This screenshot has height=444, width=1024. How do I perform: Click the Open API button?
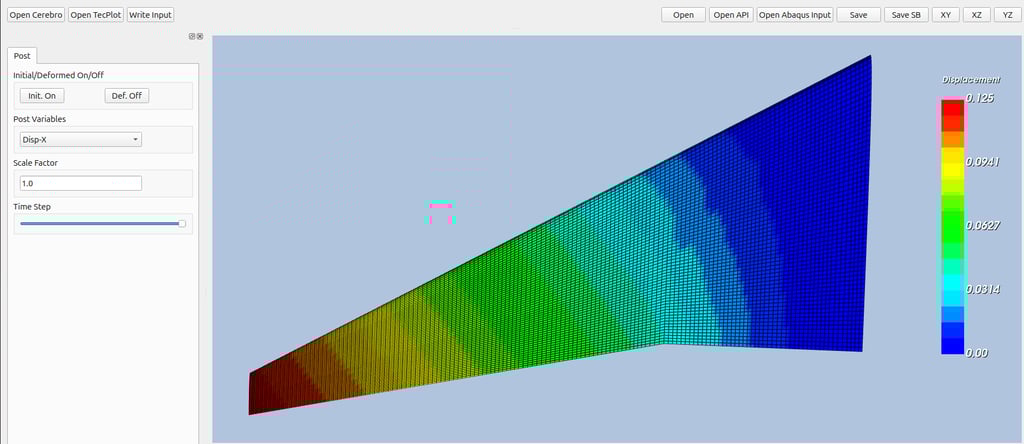[x=731, y=15]
